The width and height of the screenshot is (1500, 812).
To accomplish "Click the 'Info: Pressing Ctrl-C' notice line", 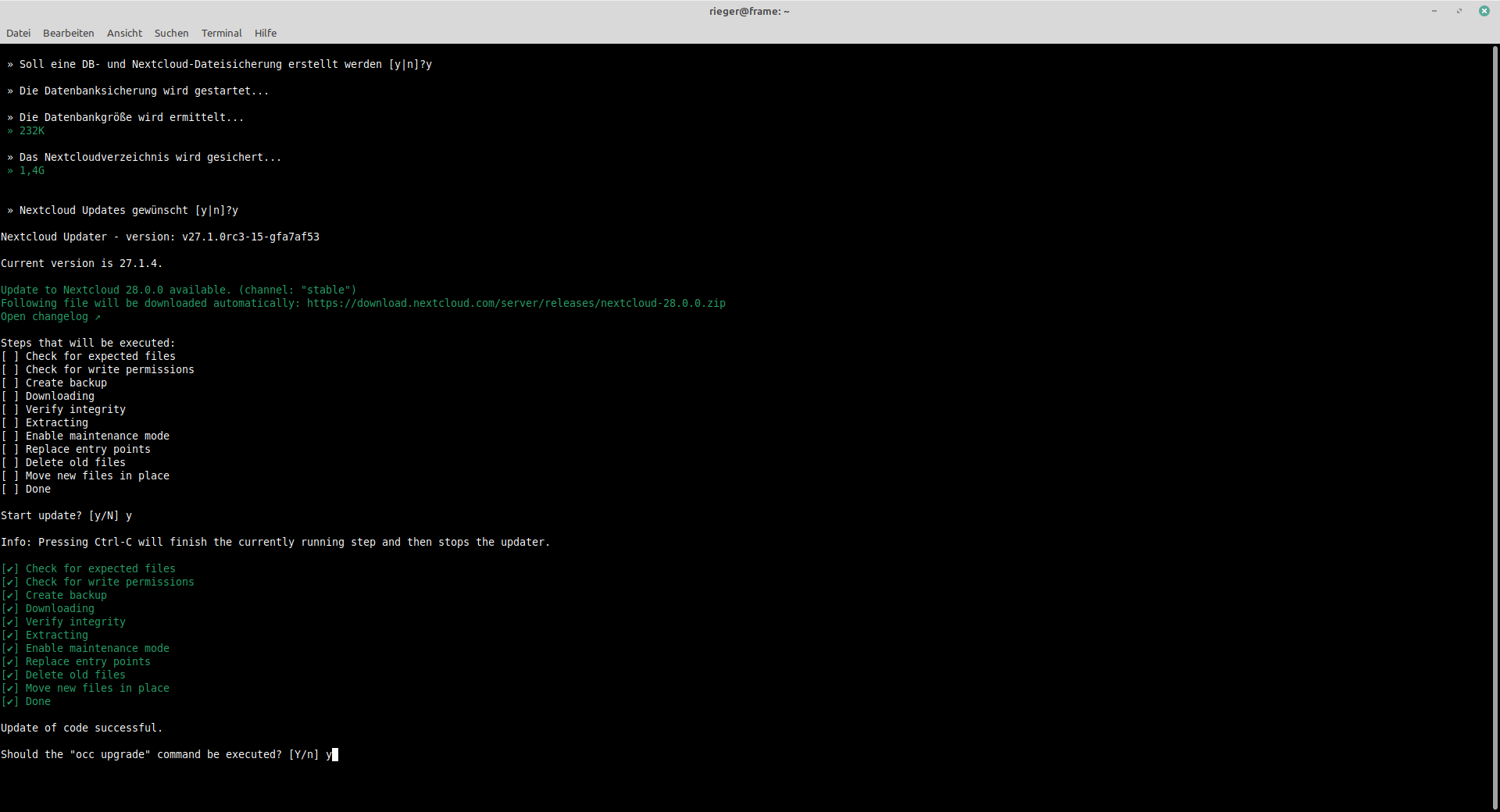I will pyautogui.click(x=276, y=542).
